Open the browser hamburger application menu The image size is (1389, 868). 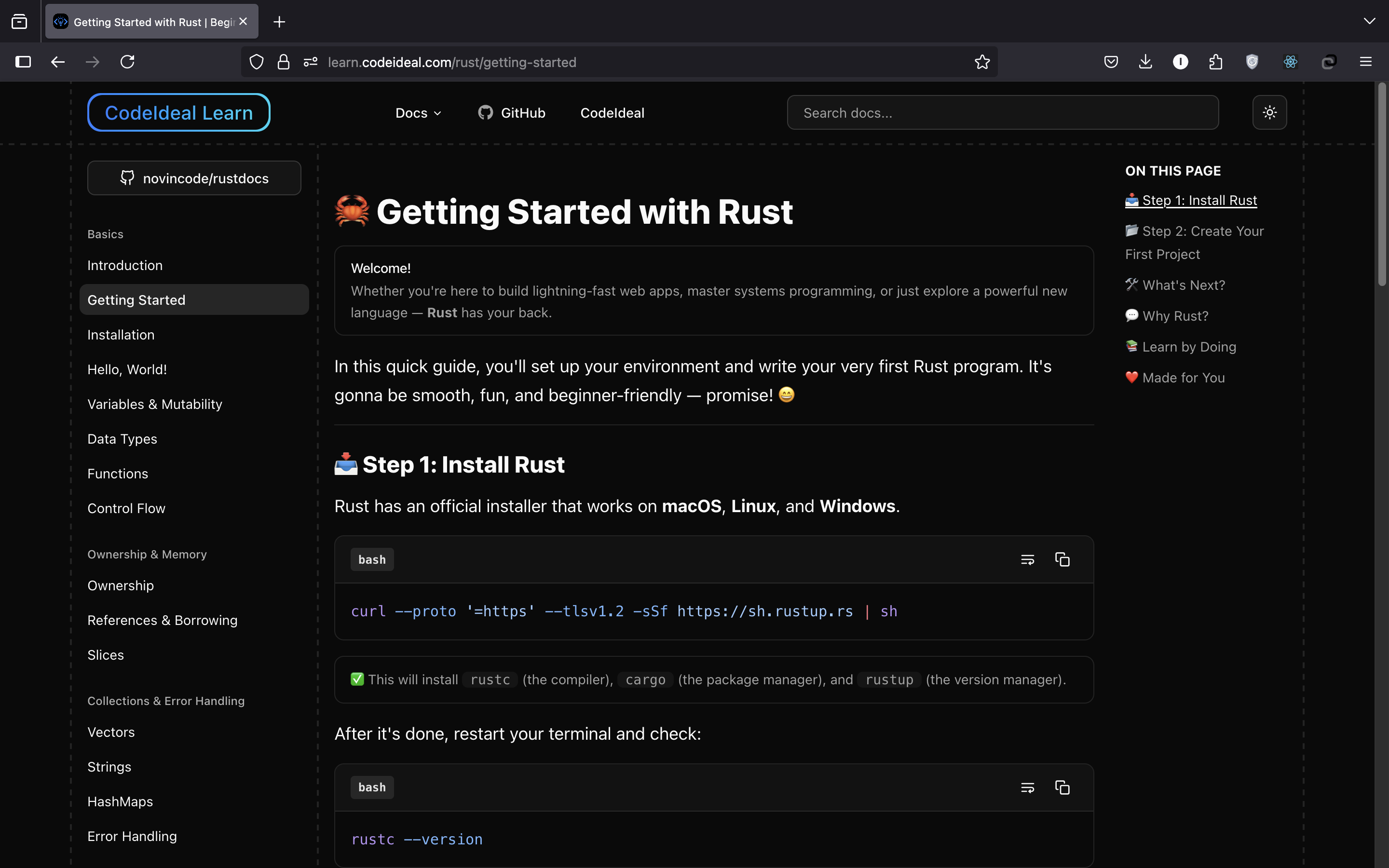1365,62
